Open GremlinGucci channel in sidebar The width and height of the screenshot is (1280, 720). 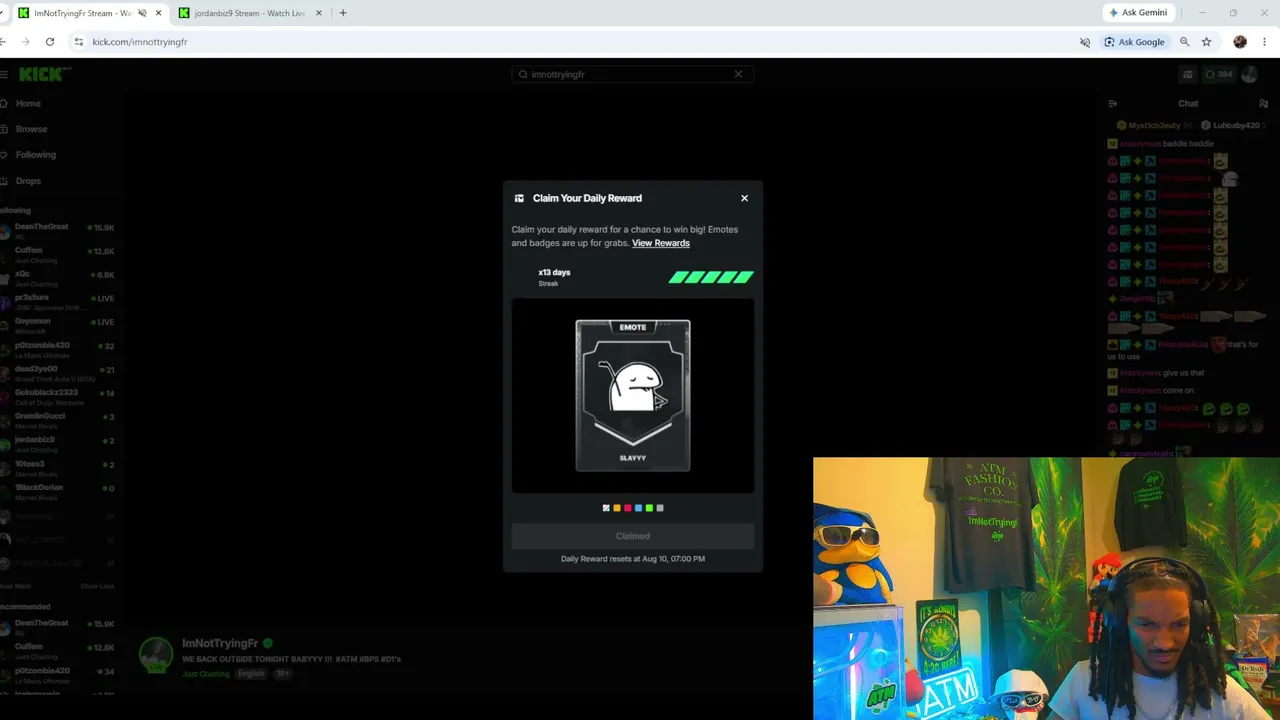click(58, 421)
